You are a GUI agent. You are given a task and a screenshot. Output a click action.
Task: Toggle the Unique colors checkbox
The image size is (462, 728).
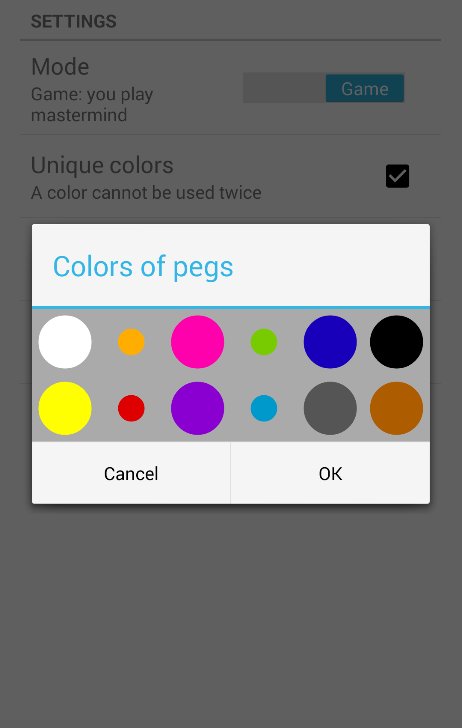pyautogui.click(x=397, y=176)
